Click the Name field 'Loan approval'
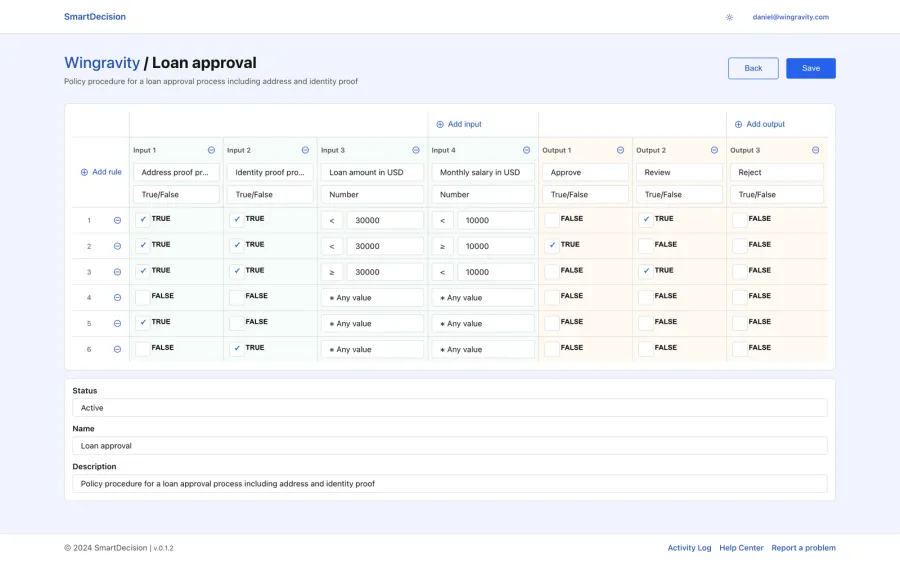900x562 pixels. (450, 446)
